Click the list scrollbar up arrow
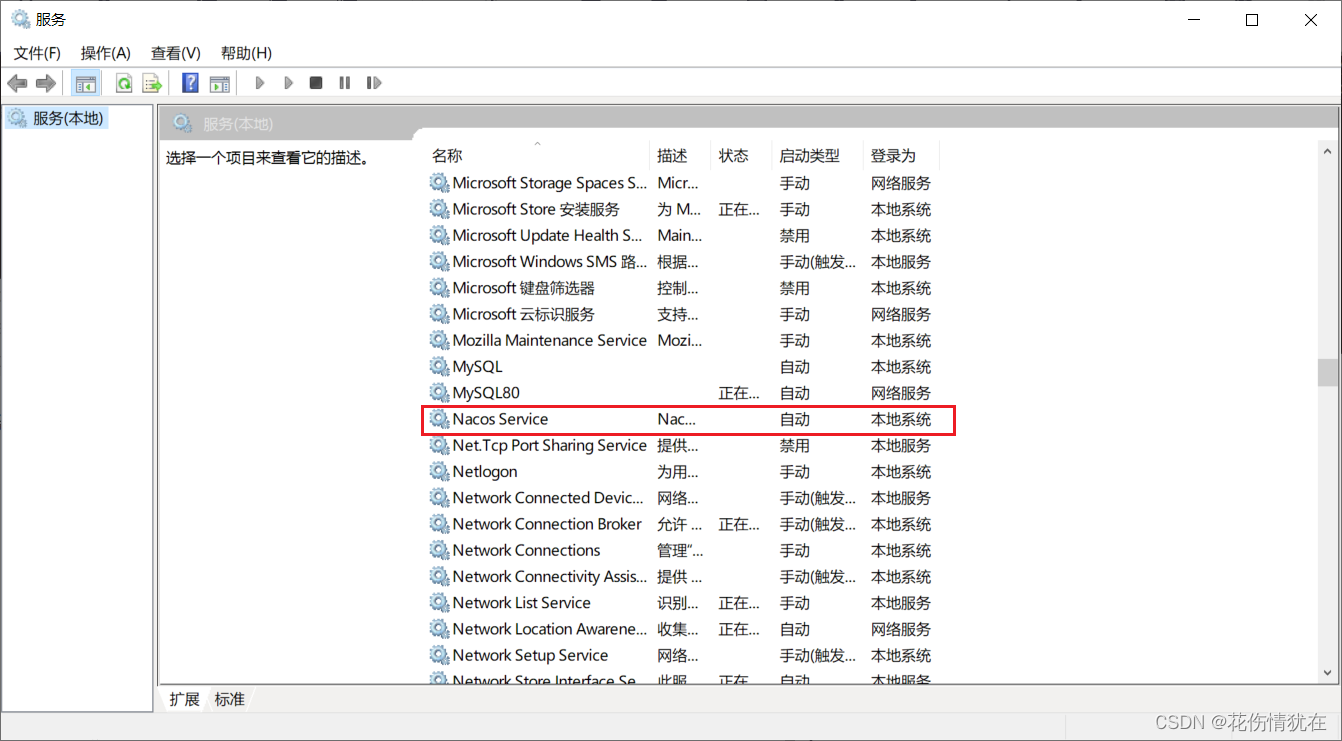 click(1328, 151)
